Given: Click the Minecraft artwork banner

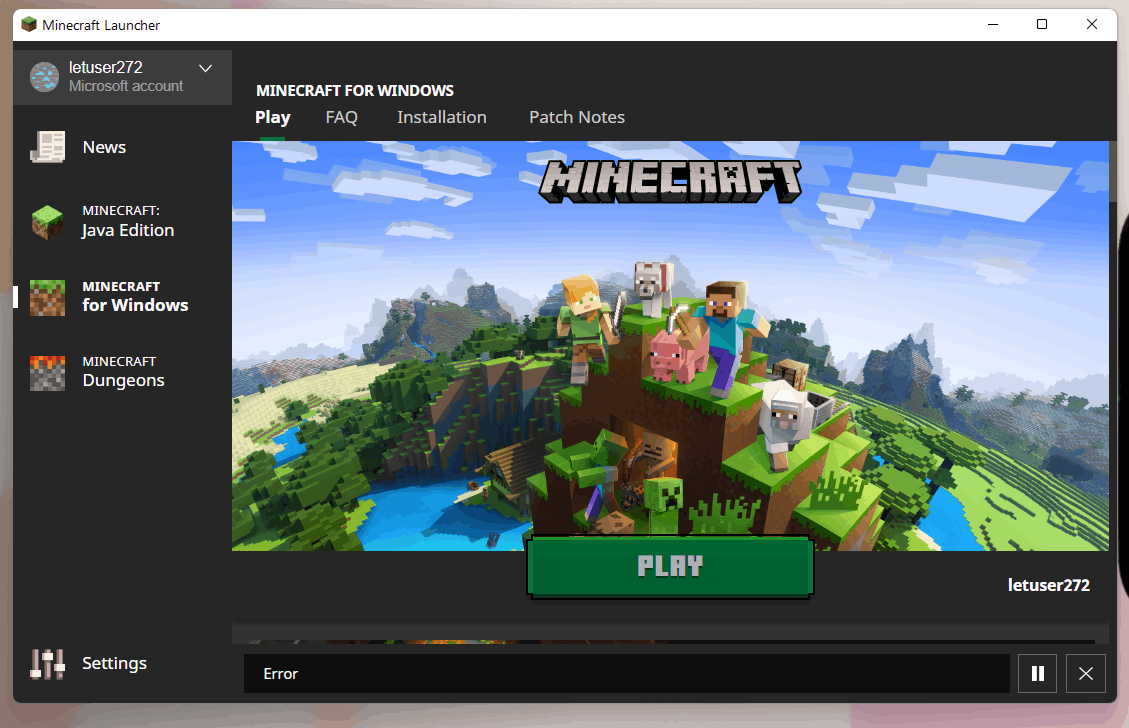Looking at the screenshot, I should pos(670,346).
